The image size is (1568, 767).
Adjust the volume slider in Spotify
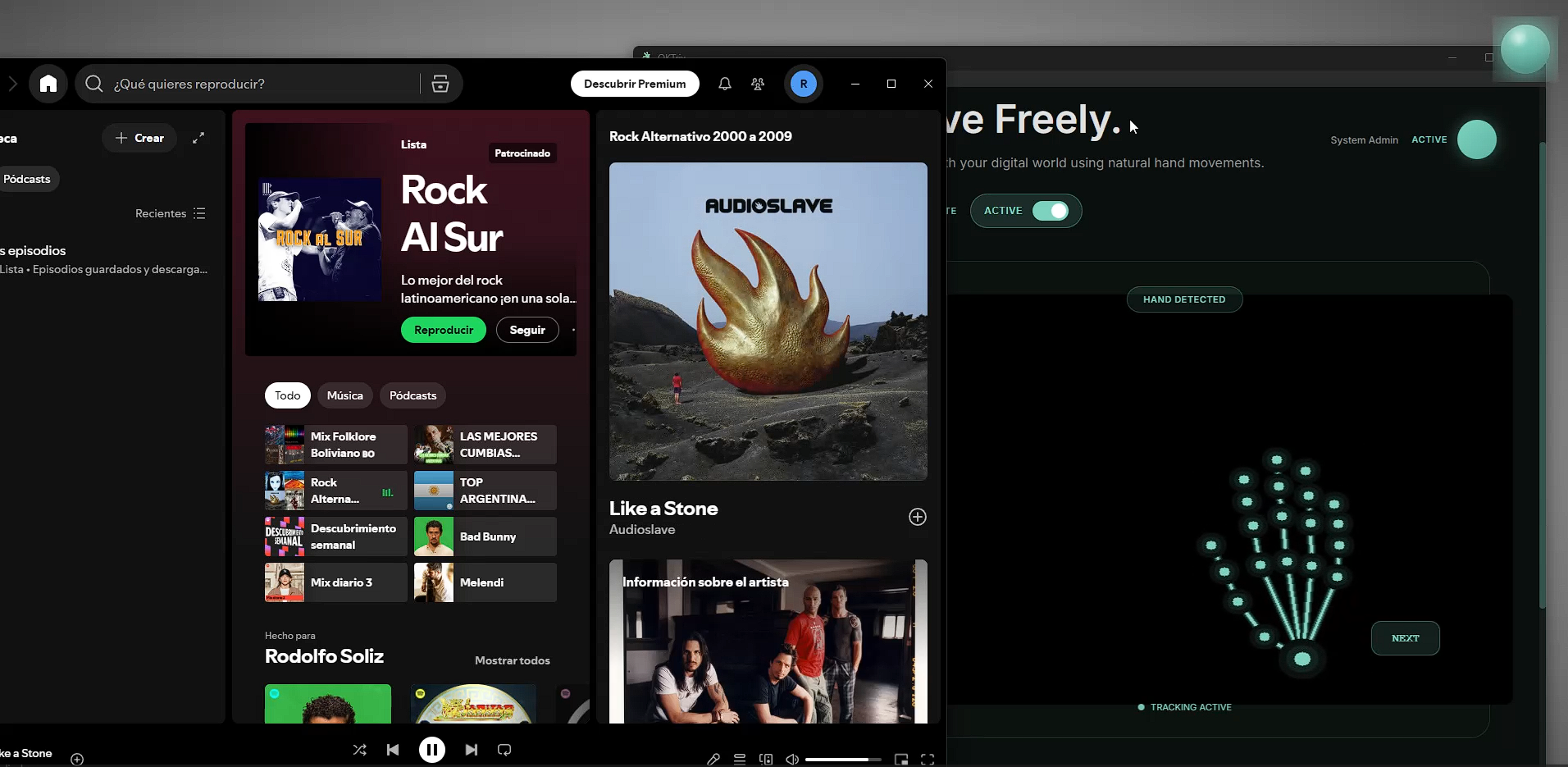click(843, 760)
